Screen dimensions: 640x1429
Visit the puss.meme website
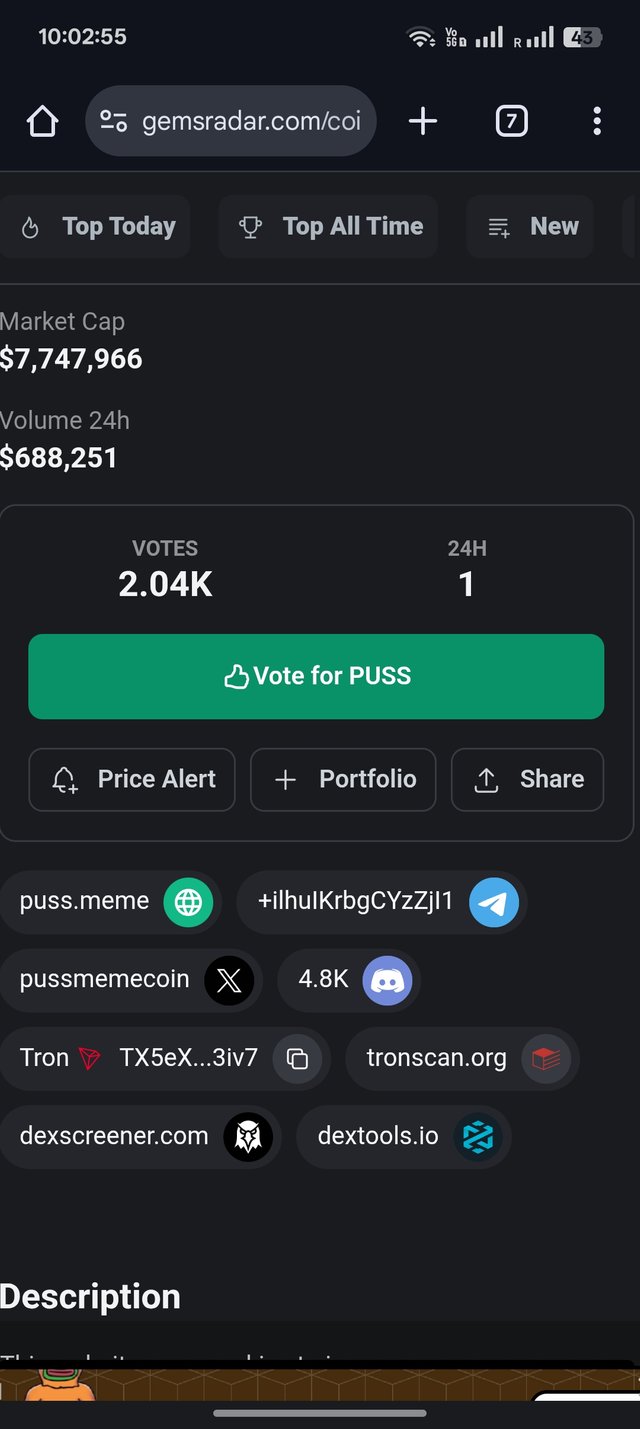[x=110, y=901]
